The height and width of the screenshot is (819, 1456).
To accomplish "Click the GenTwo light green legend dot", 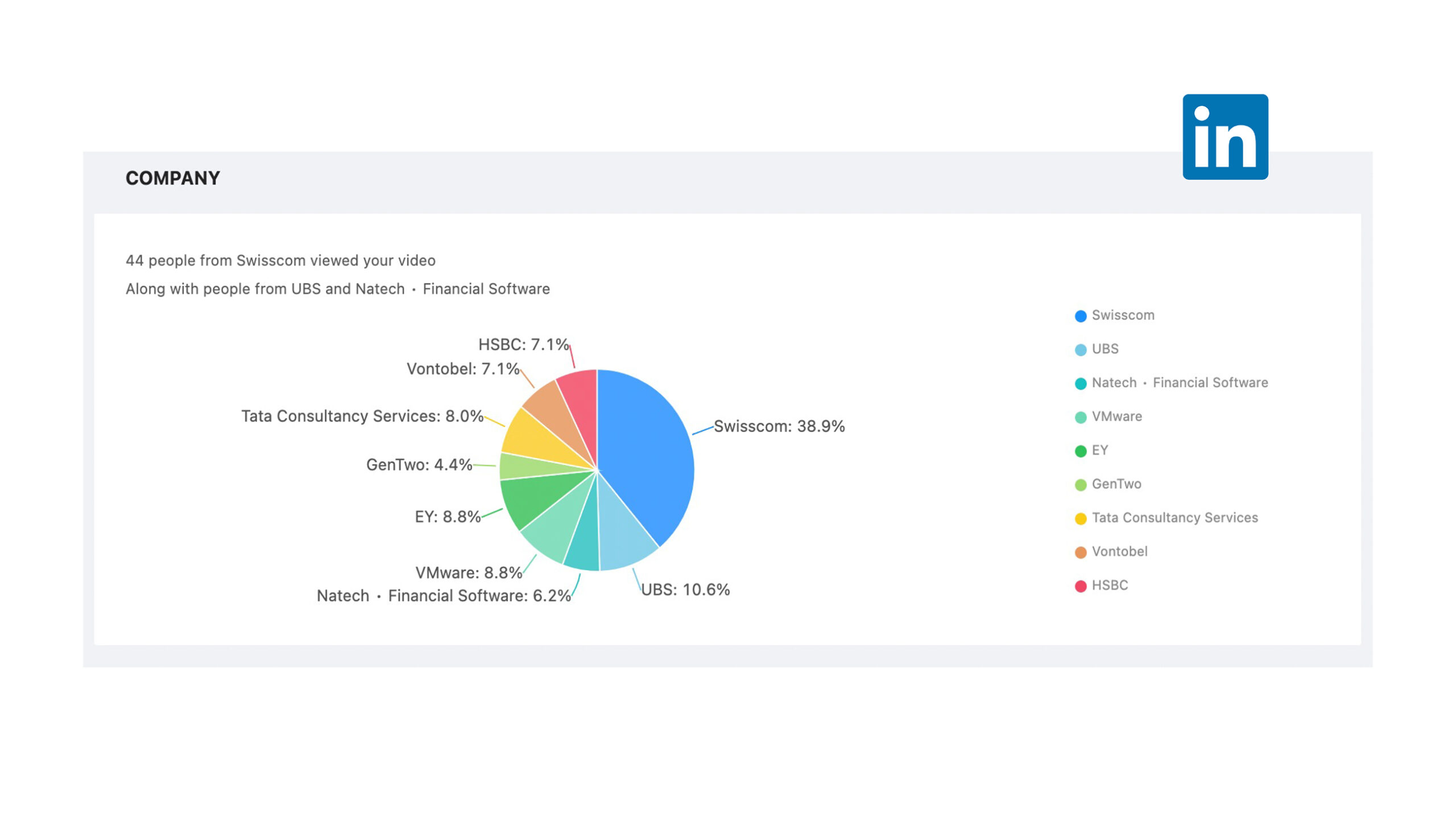I will click(x=1081, y=485).
